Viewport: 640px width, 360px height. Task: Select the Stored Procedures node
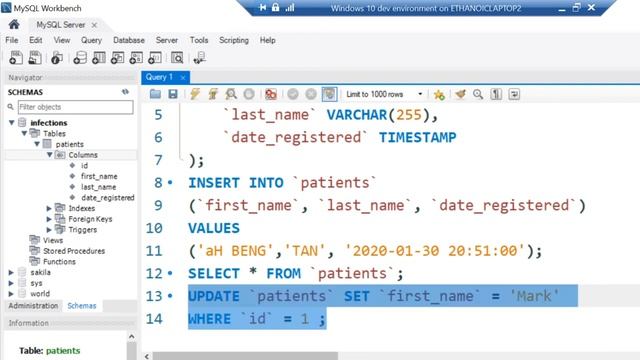tap(74, 251)
